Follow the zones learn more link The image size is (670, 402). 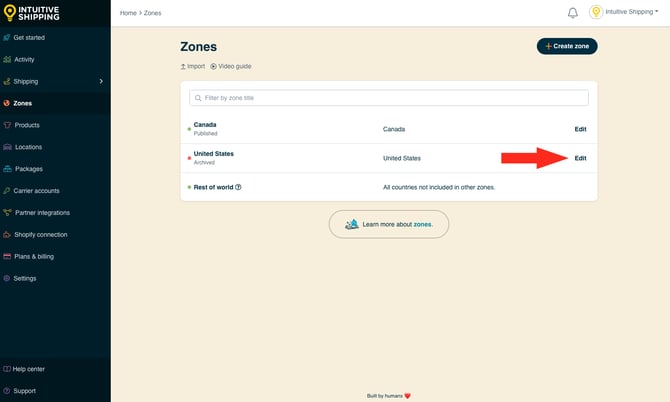[x=423, y=224]
